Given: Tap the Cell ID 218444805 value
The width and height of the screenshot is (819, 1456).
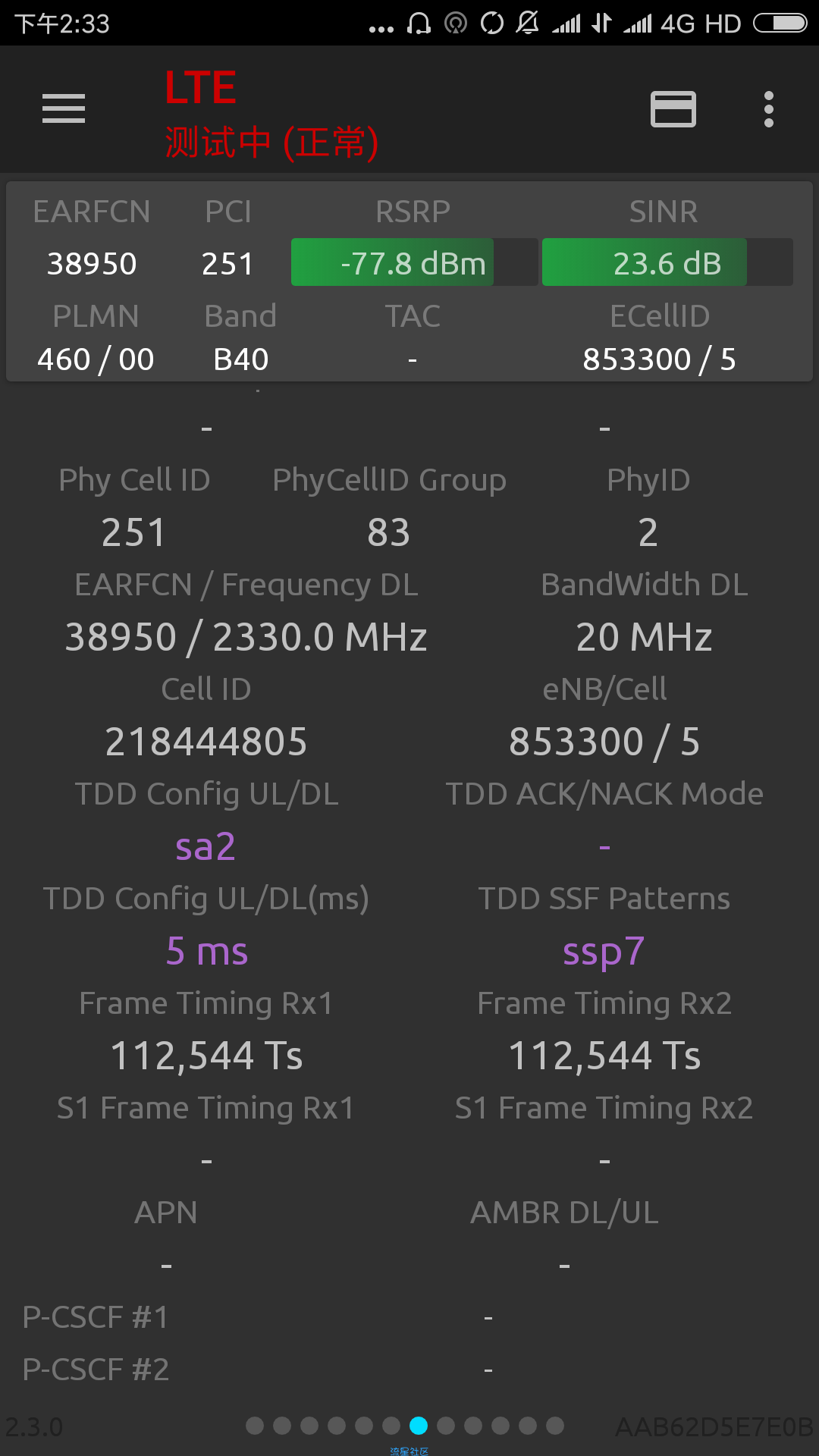Looking at the screenshot, I should tap(206, 742).
